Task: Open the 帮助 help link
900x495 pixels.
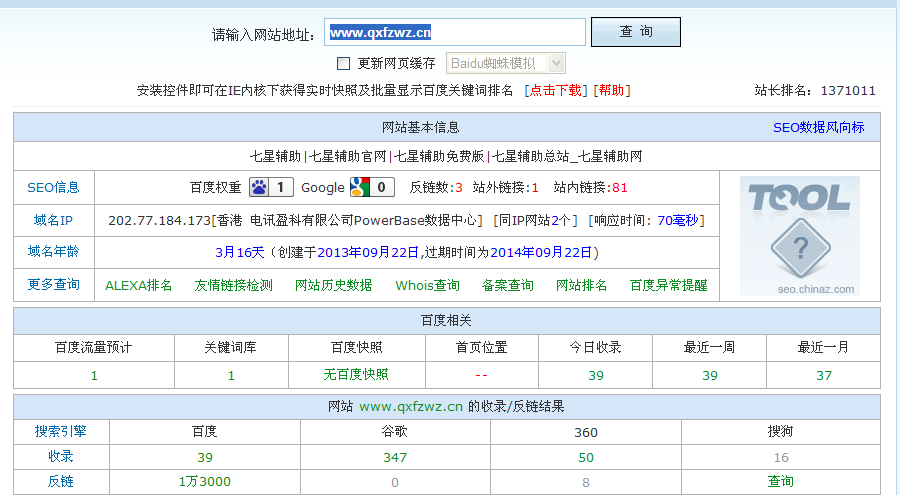Action: click(x=611, y=90)
